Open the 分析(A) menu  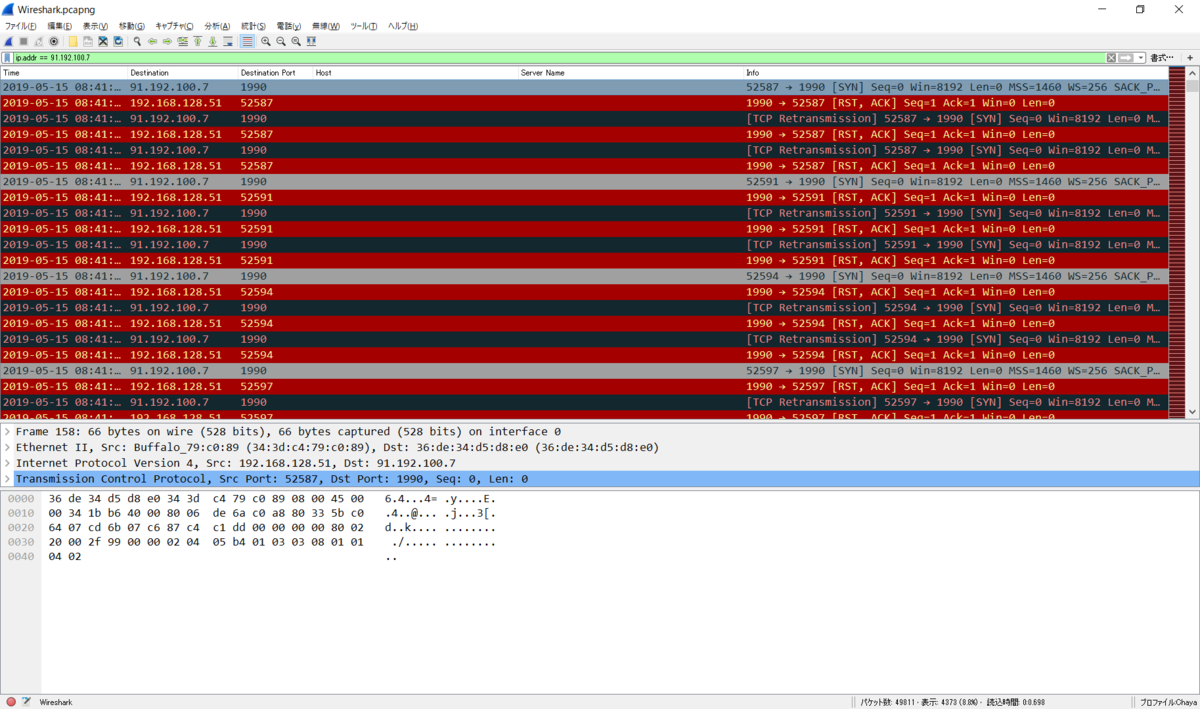tap(217, 26)
